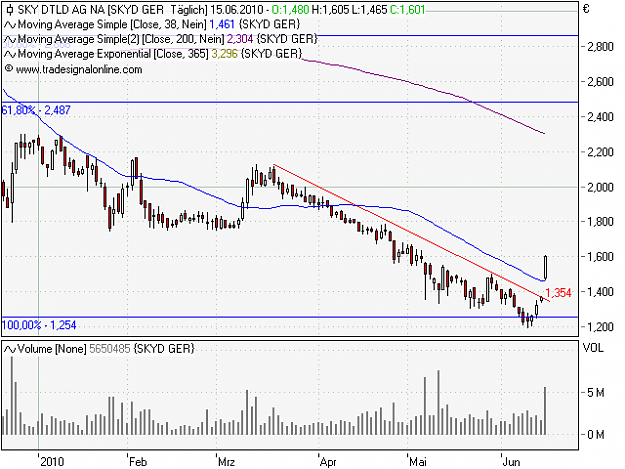
Task: Click the 200-day average value 2,304
Action: tap(240, 39)
